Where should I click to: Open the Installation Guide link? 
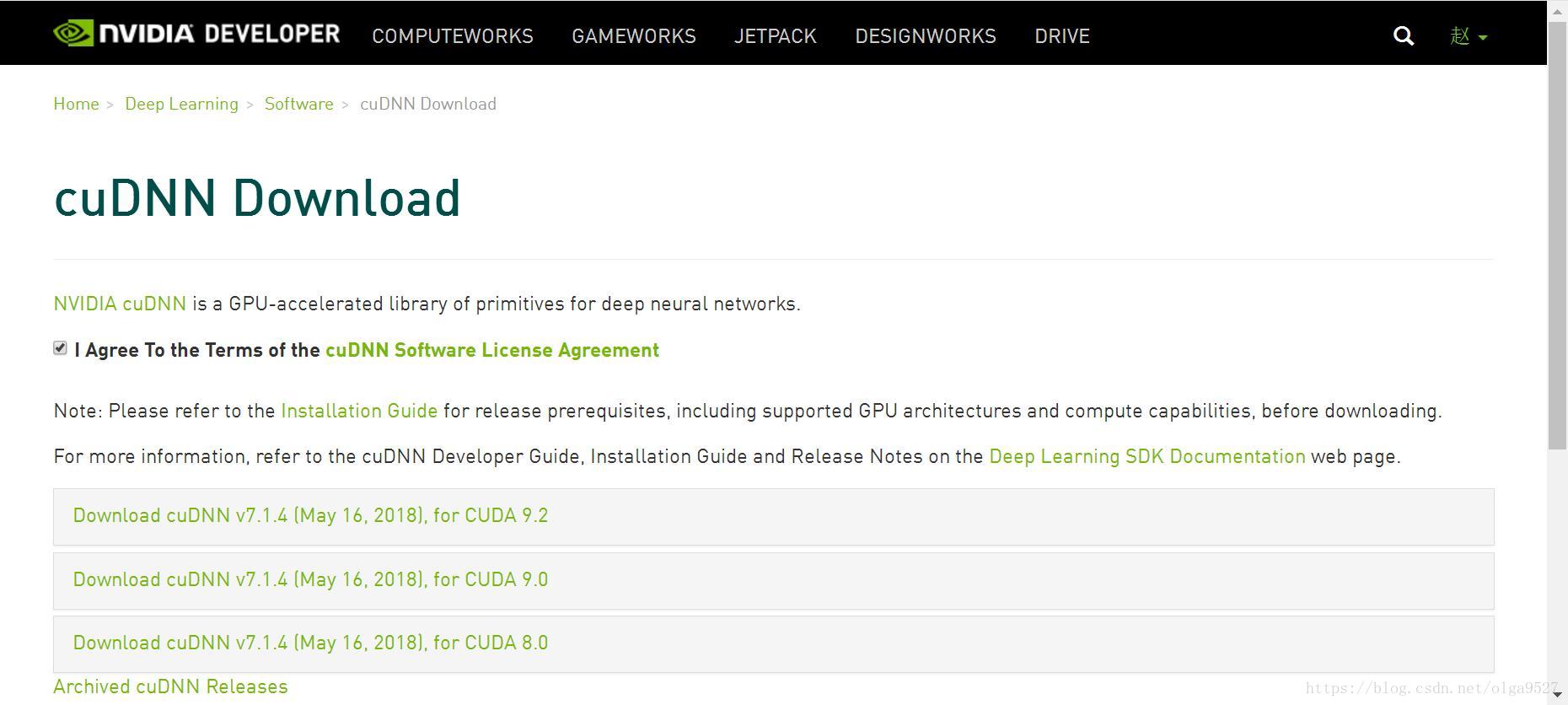(359, 411)
